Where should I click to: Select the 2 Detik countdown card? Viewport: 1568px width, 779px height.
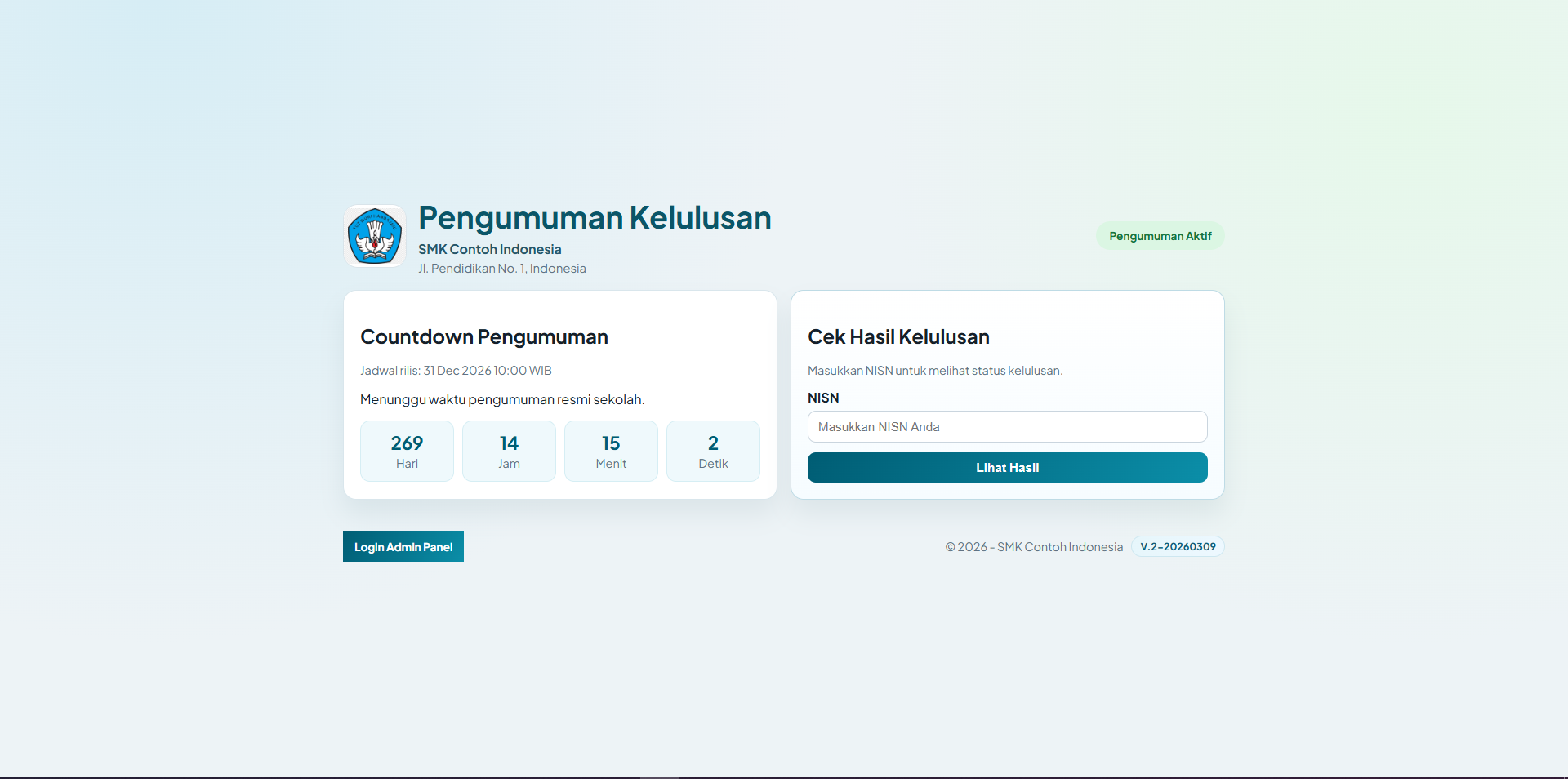point(712,451)
